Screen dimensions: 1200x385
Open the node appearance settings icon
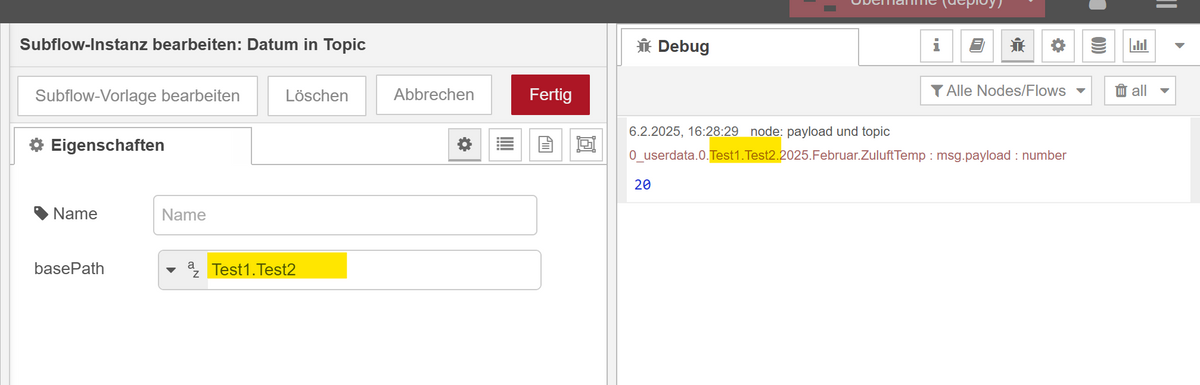[585, 145]
